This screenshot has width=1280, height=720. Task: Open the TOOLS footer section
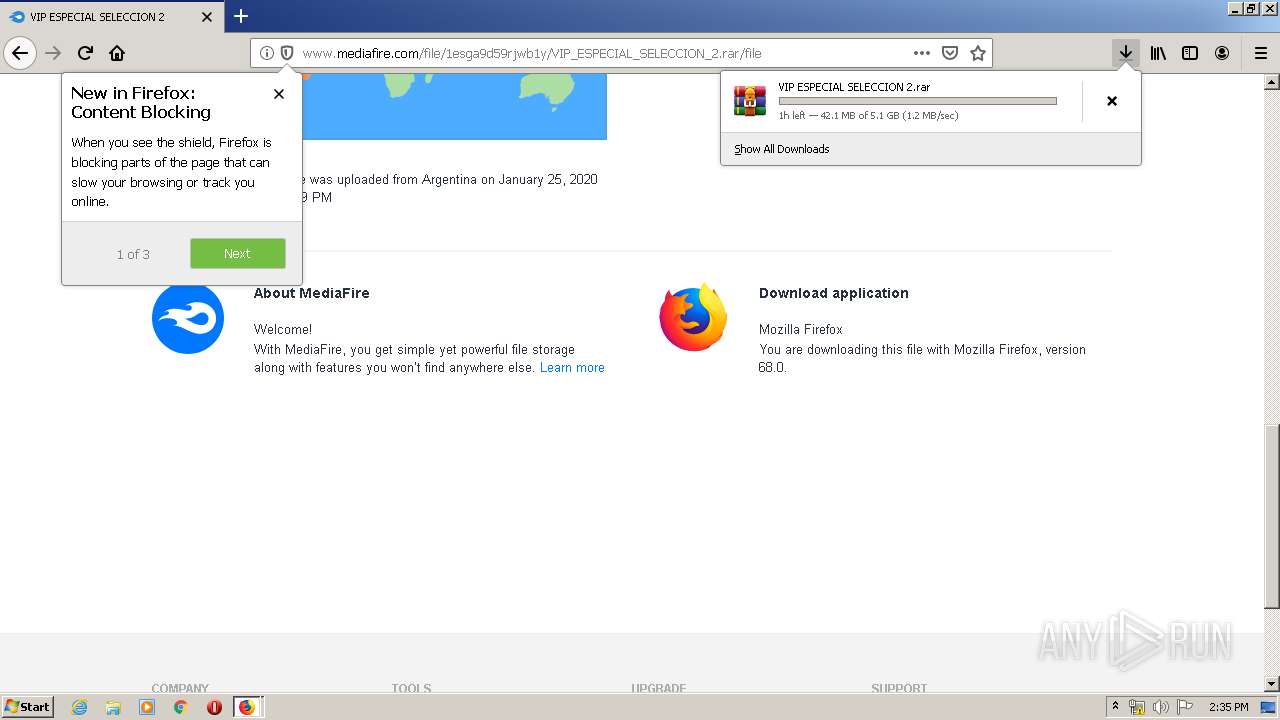click(x=411, y=688)
